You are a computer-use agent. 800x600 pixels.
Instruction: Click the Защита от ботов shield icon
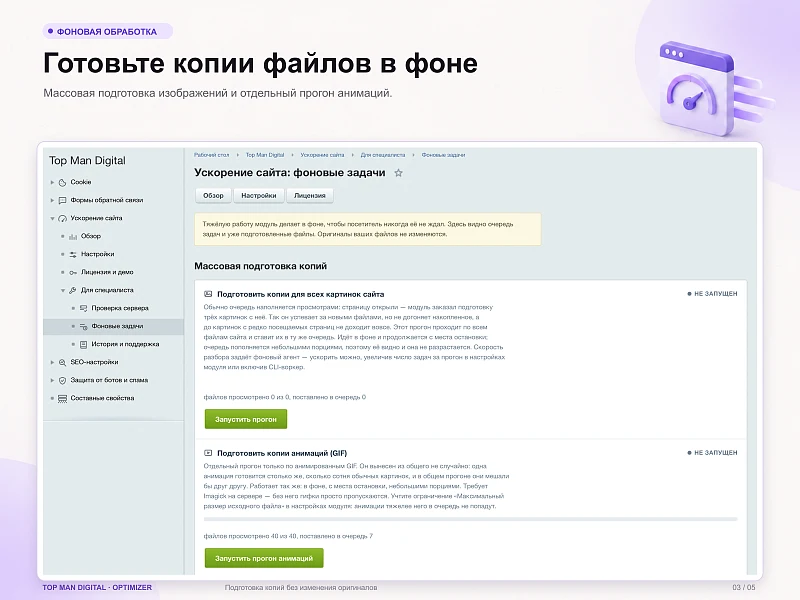coord(62,380)
